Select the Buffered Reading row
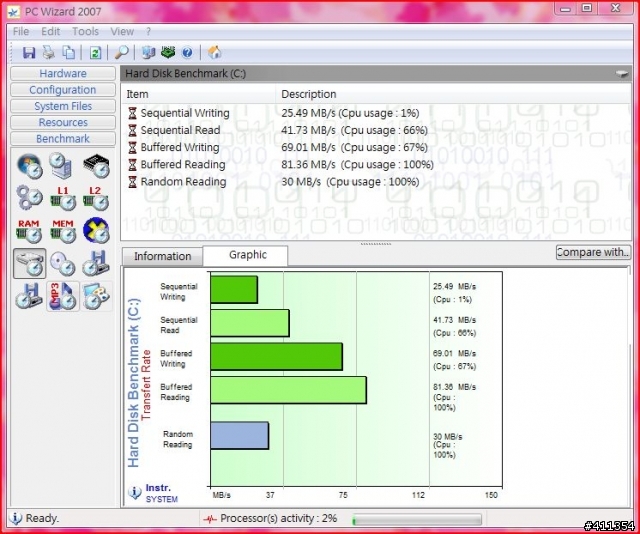 pos(376,165)
